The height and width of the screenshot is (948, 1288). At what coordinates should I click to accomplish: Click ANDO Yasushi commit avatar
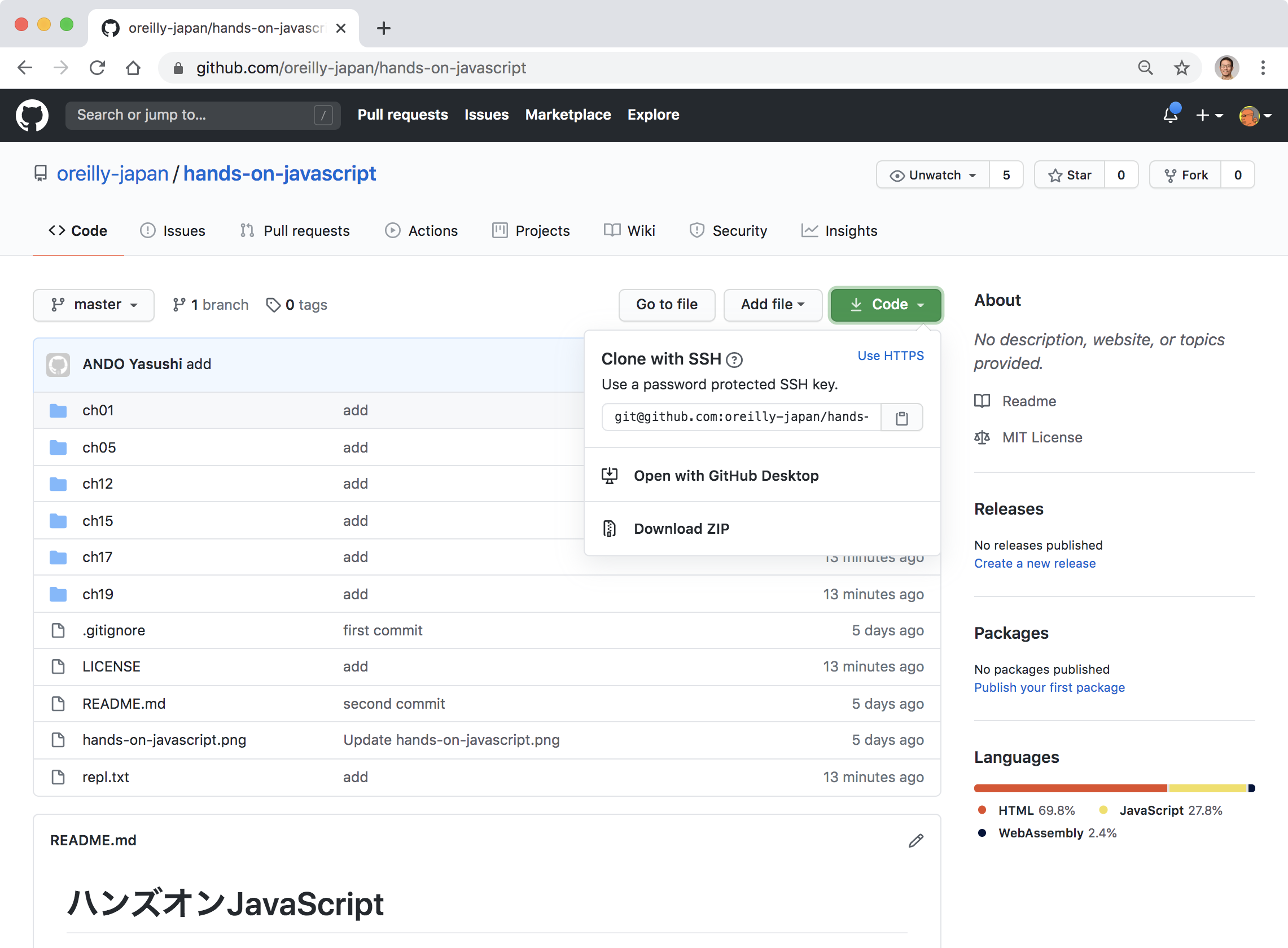tap(58, 365)
